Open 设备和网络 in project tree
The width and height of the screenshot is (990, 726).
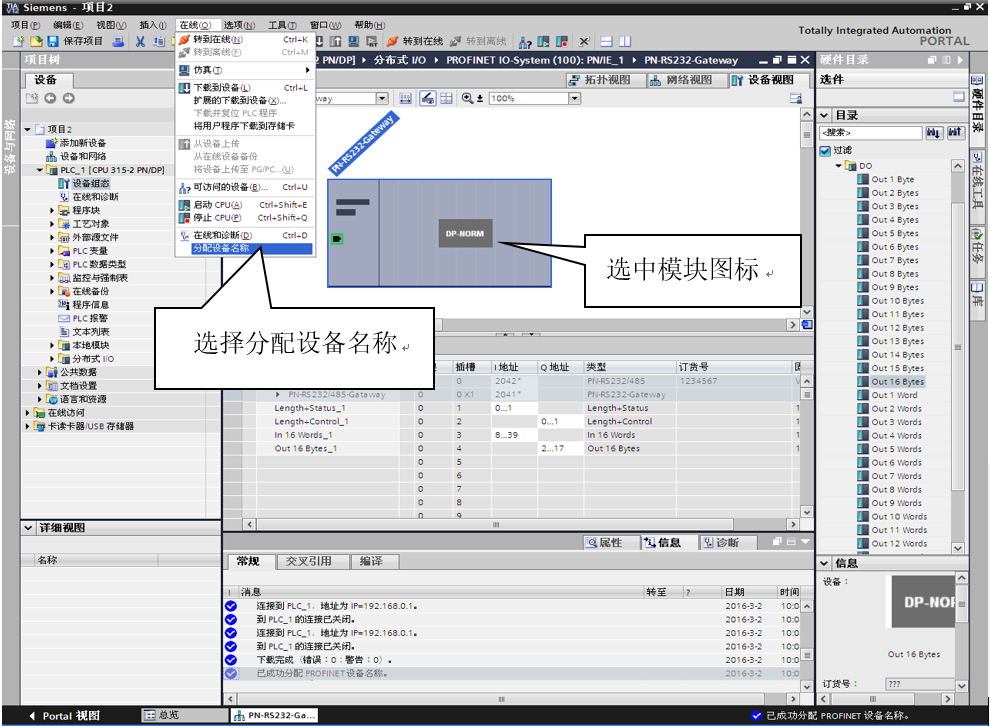pos(76,157)
